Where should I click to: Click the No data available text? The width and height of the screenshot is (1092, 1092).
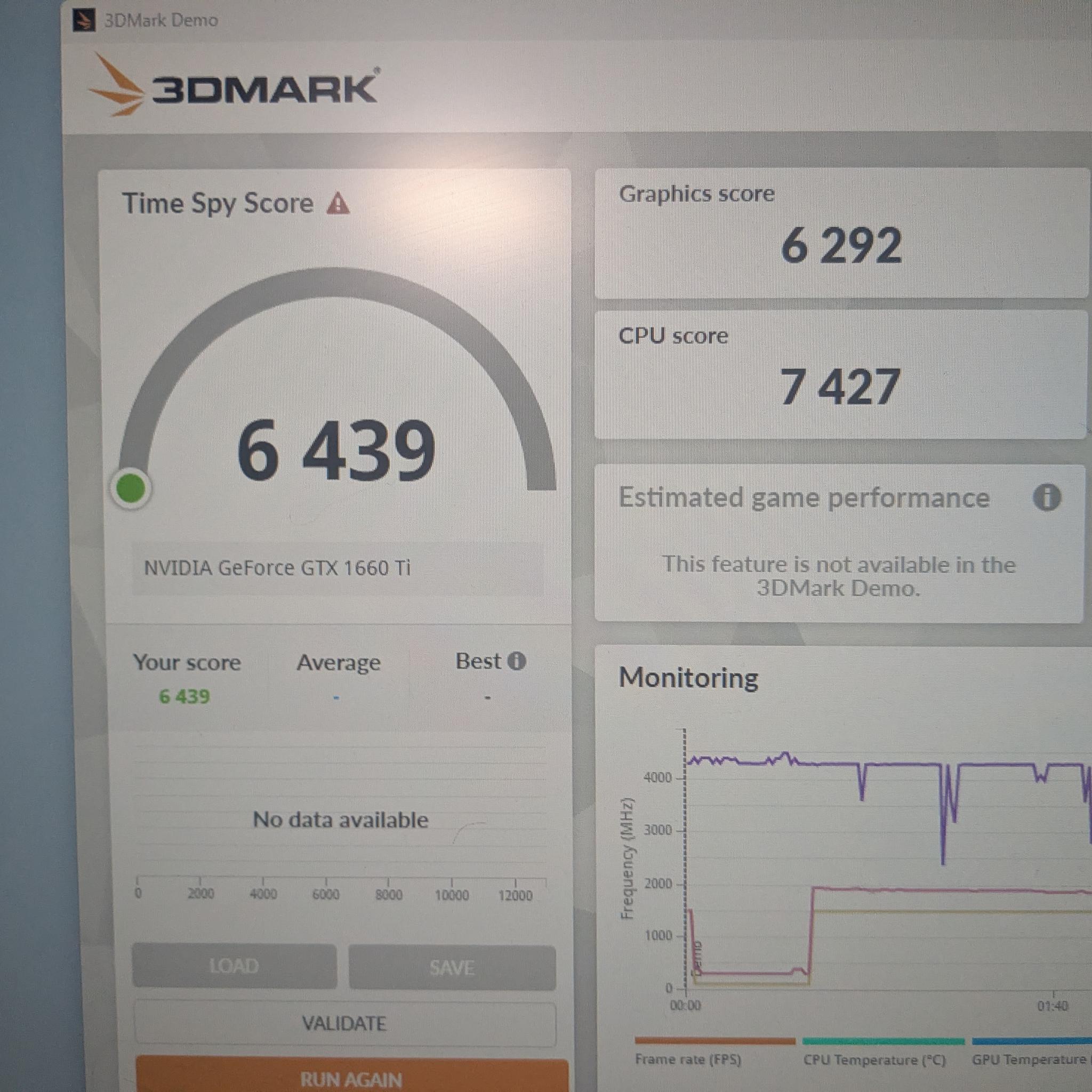pyautogui.click(x=340, y=820)
